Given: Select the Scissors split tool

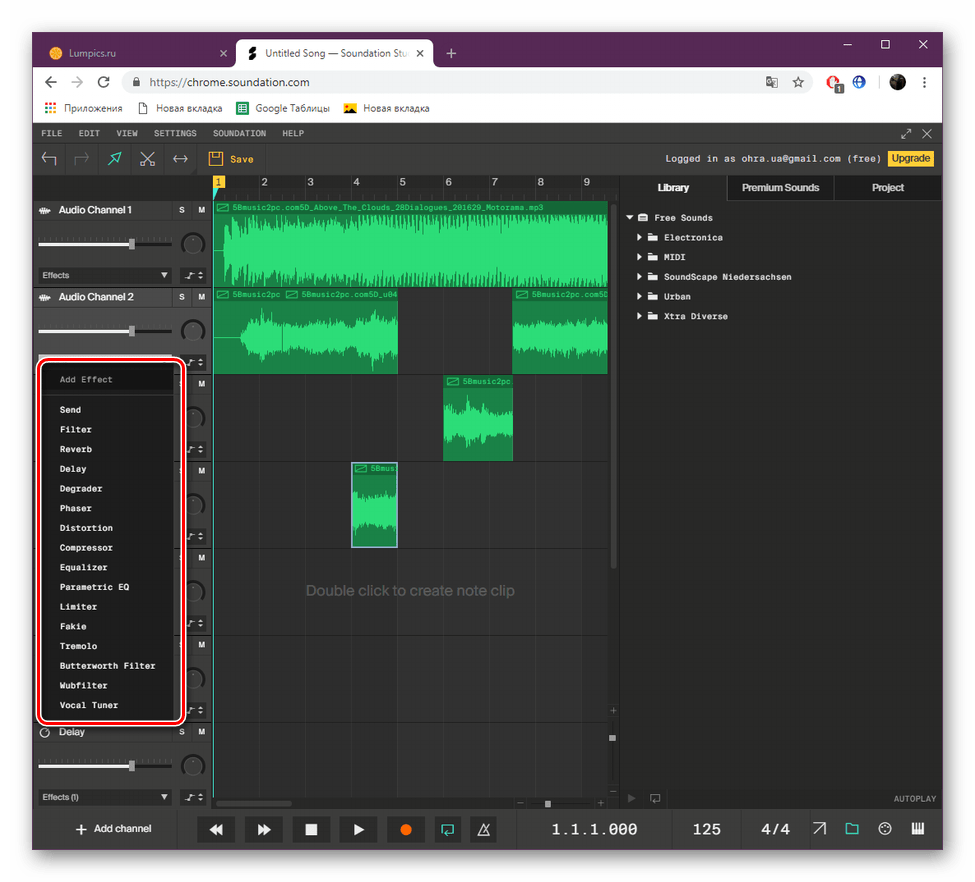Looking at the screenshot, I should click(145, 159).
